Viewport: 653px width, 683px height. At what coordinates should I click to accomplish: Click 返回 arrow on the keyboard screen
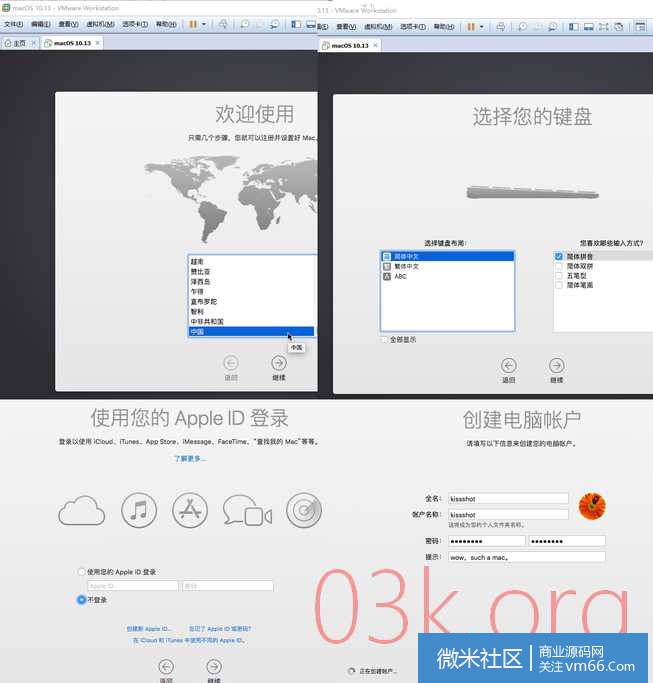508,365
